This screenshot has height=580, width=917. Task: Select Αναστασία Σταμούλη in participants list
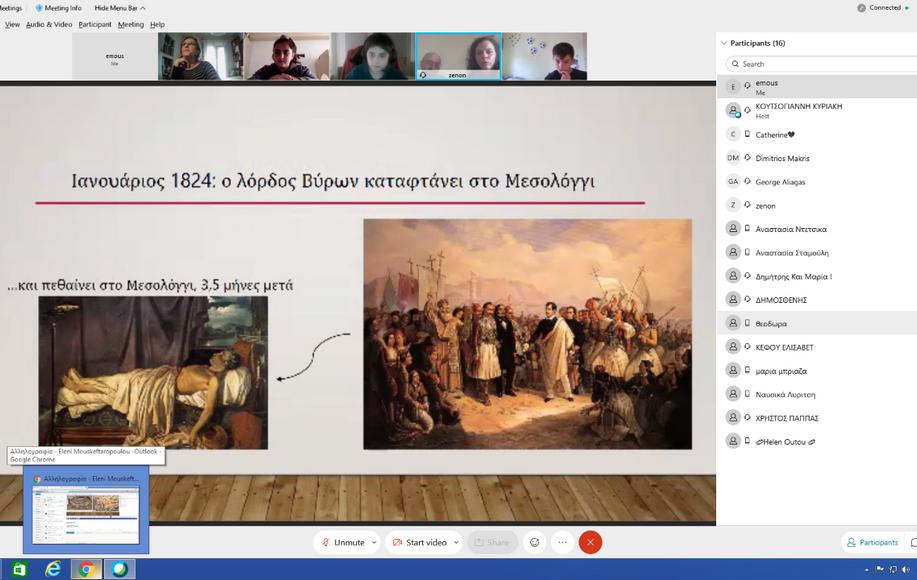click(817, 253)
